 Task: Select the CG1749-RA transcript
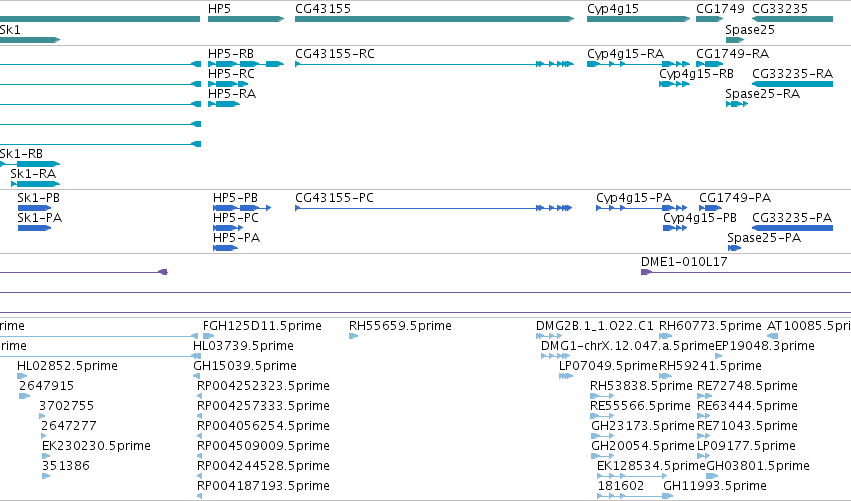710,64
